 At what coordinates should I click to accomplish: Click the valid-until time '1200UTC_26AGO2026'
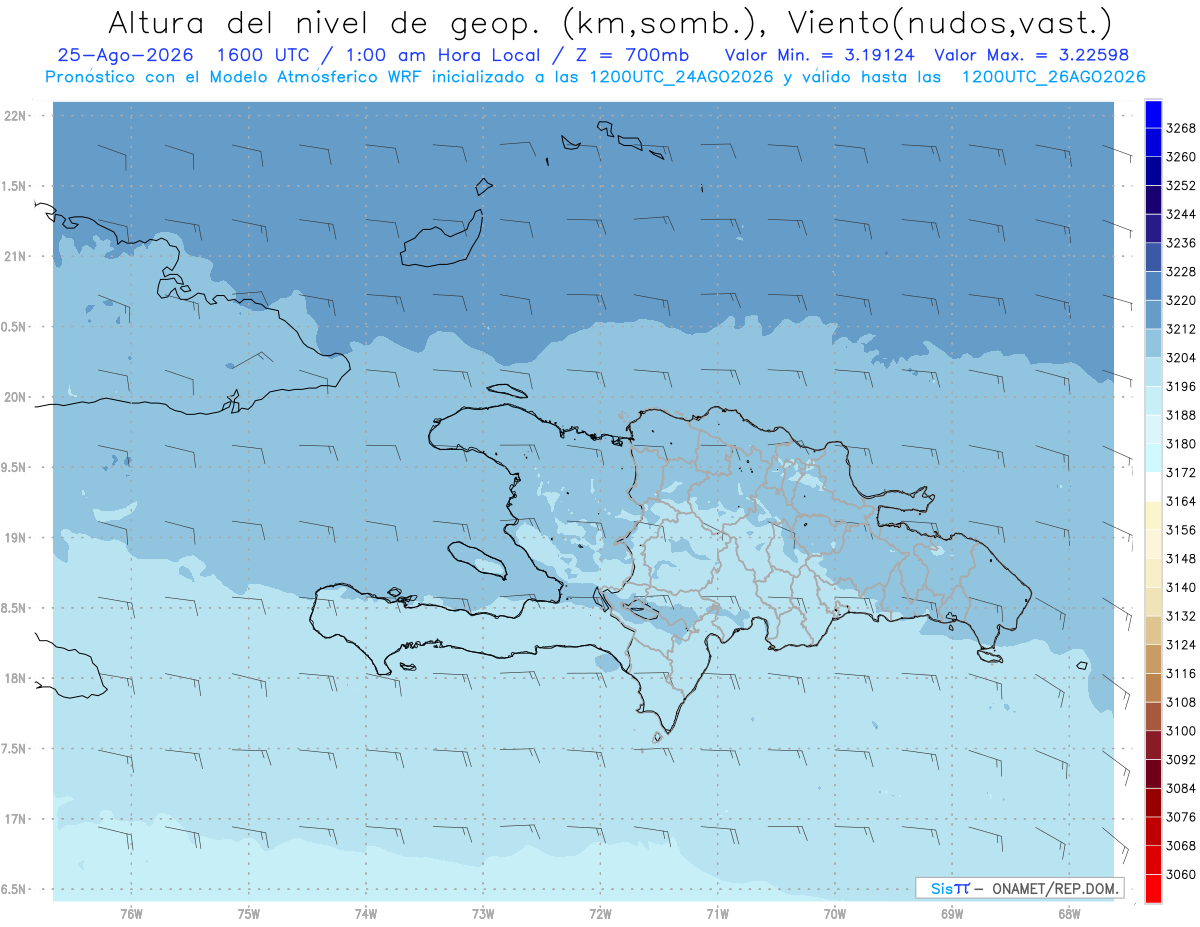1053,77
